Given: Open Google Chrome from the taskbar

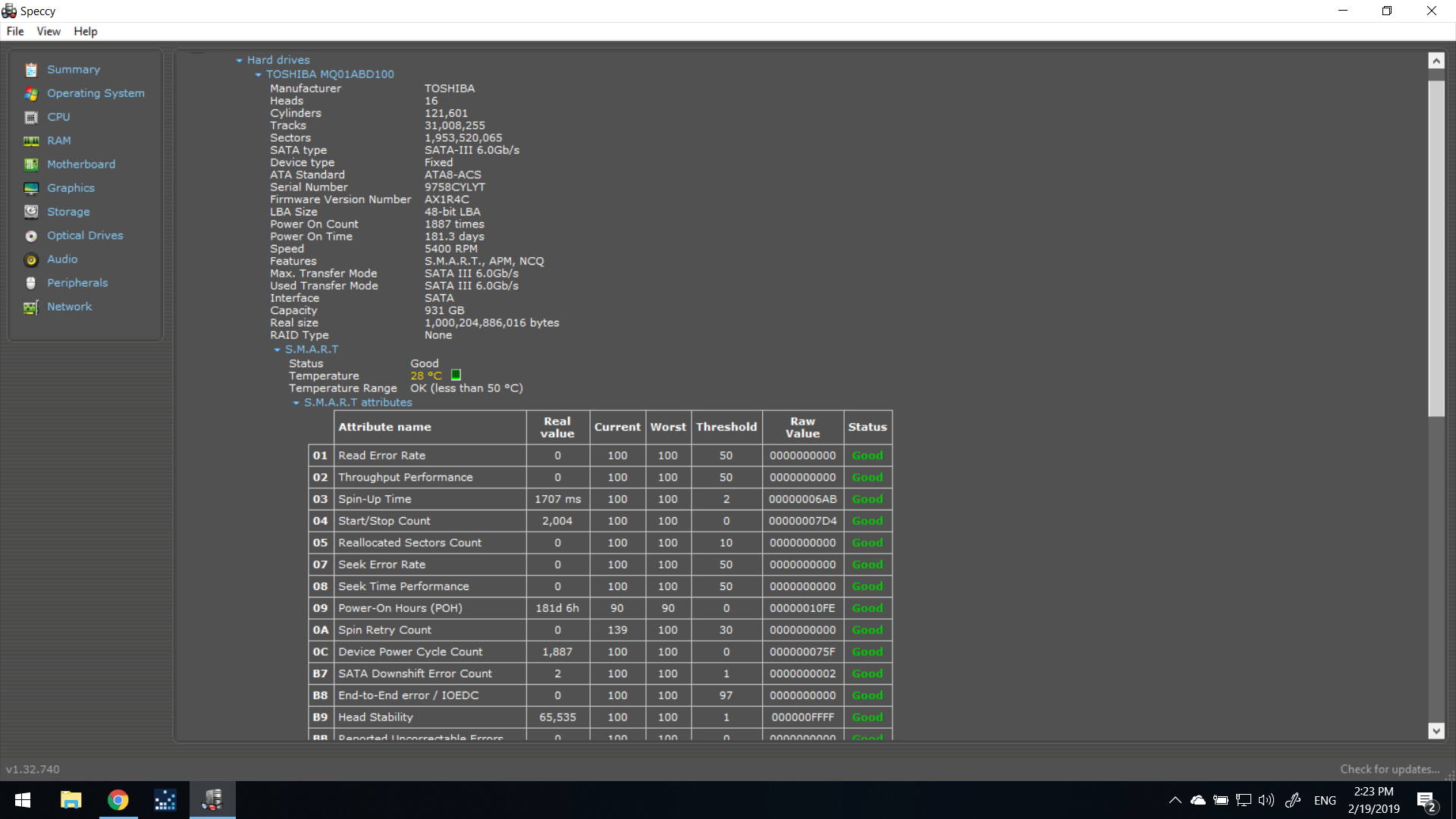Looking at the screenshot, I should tap(118, 800).
